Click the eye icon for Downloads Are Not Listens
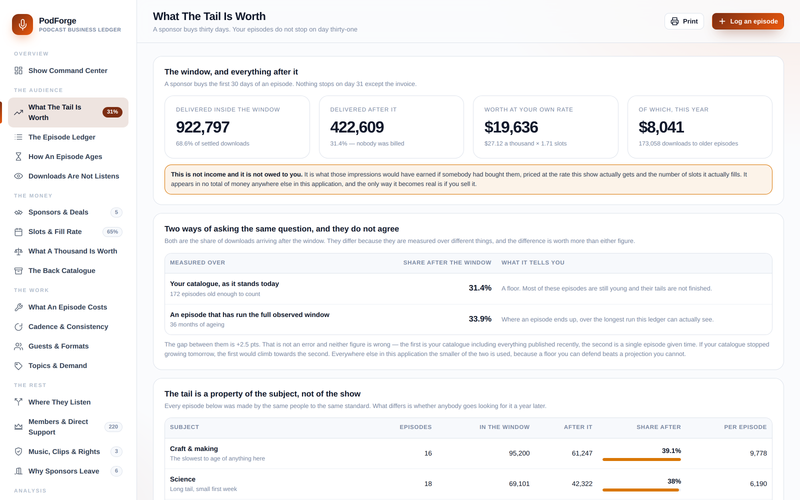The width and height of the screenshot is (800, 500). (x=18, y=176)
